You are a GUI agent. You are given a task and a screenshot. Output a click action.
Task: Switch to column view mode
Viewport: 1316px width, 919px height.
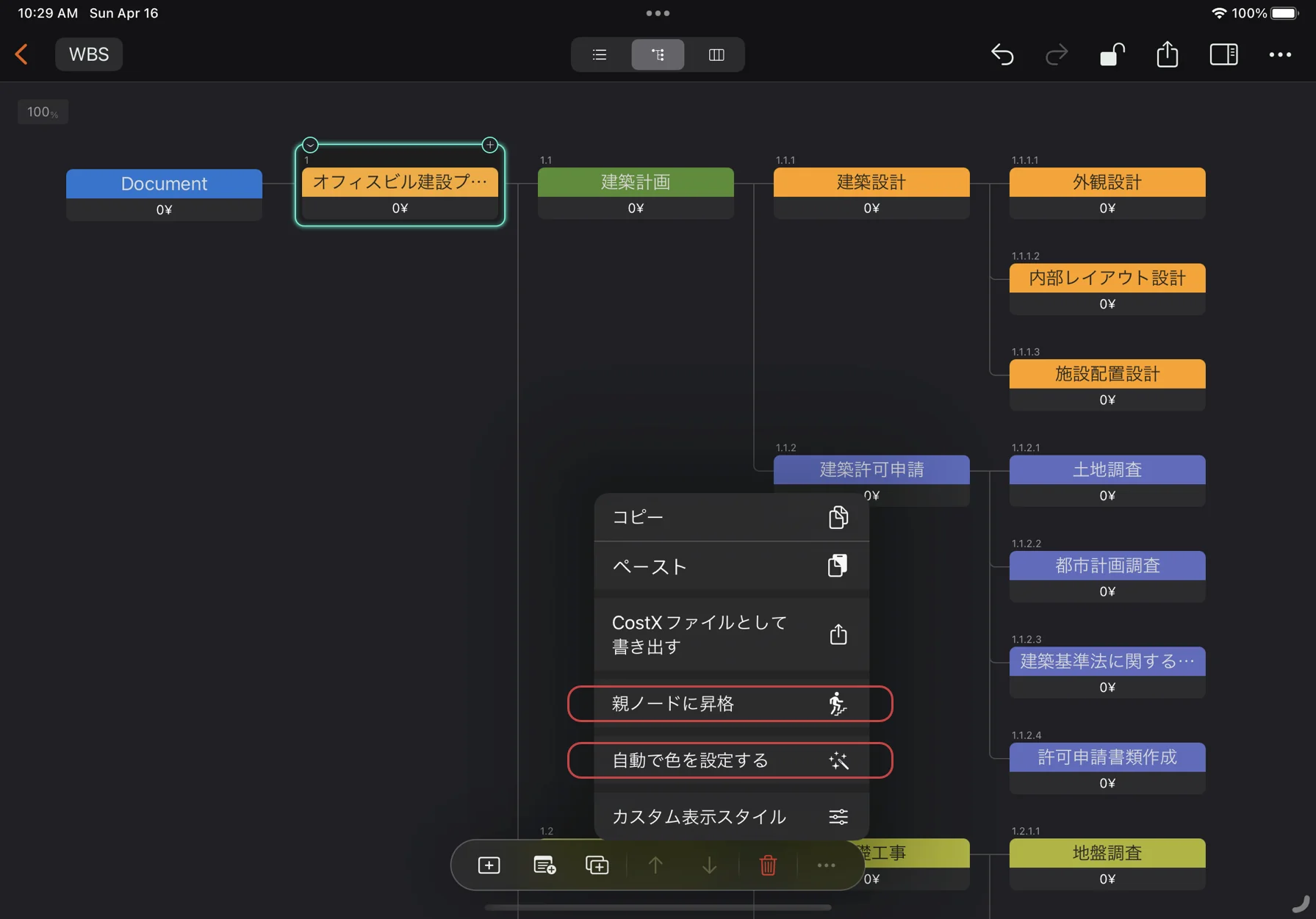coord(716,54)
